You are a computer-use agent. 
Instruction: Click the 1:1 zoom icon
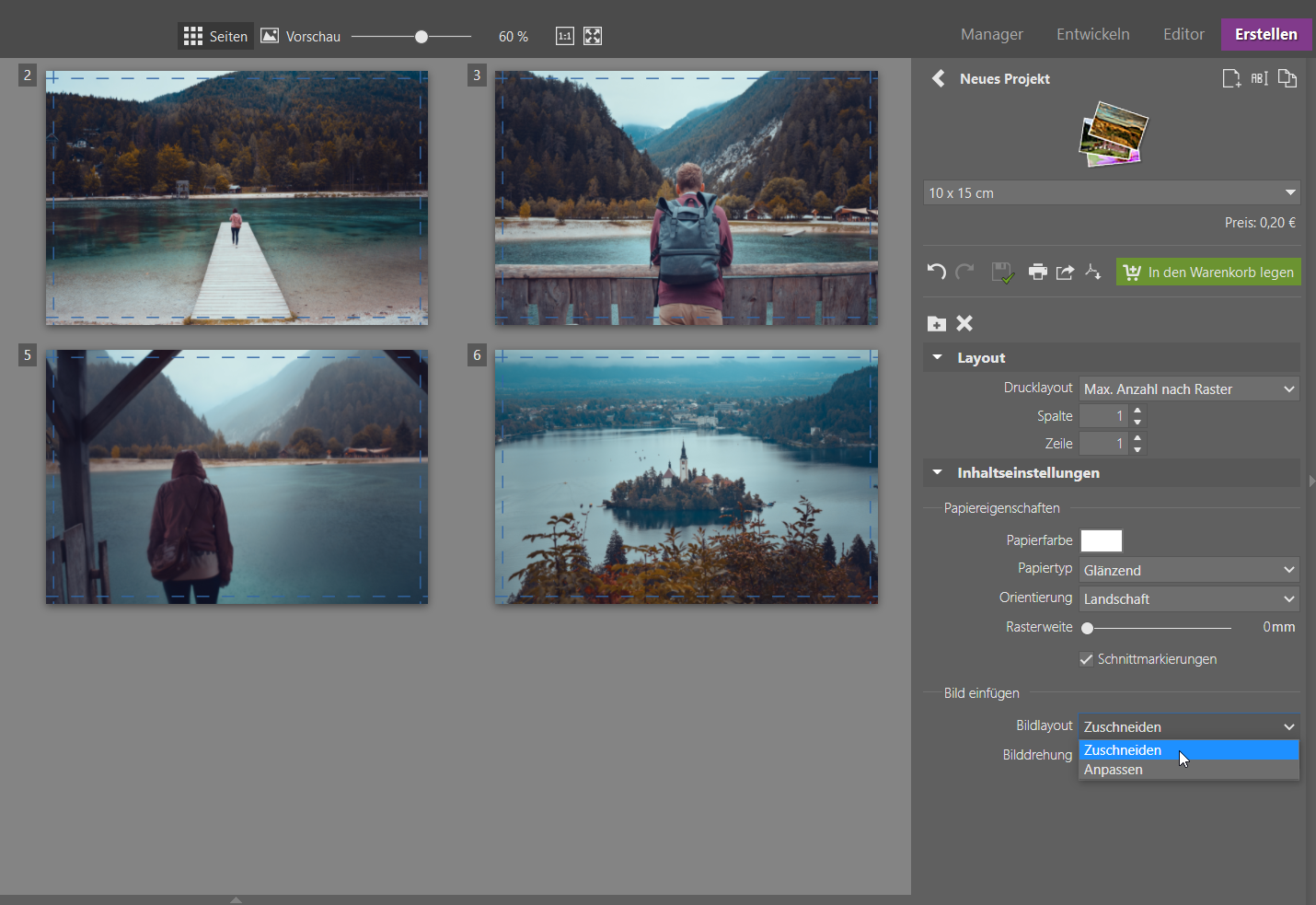click(565, 36)
